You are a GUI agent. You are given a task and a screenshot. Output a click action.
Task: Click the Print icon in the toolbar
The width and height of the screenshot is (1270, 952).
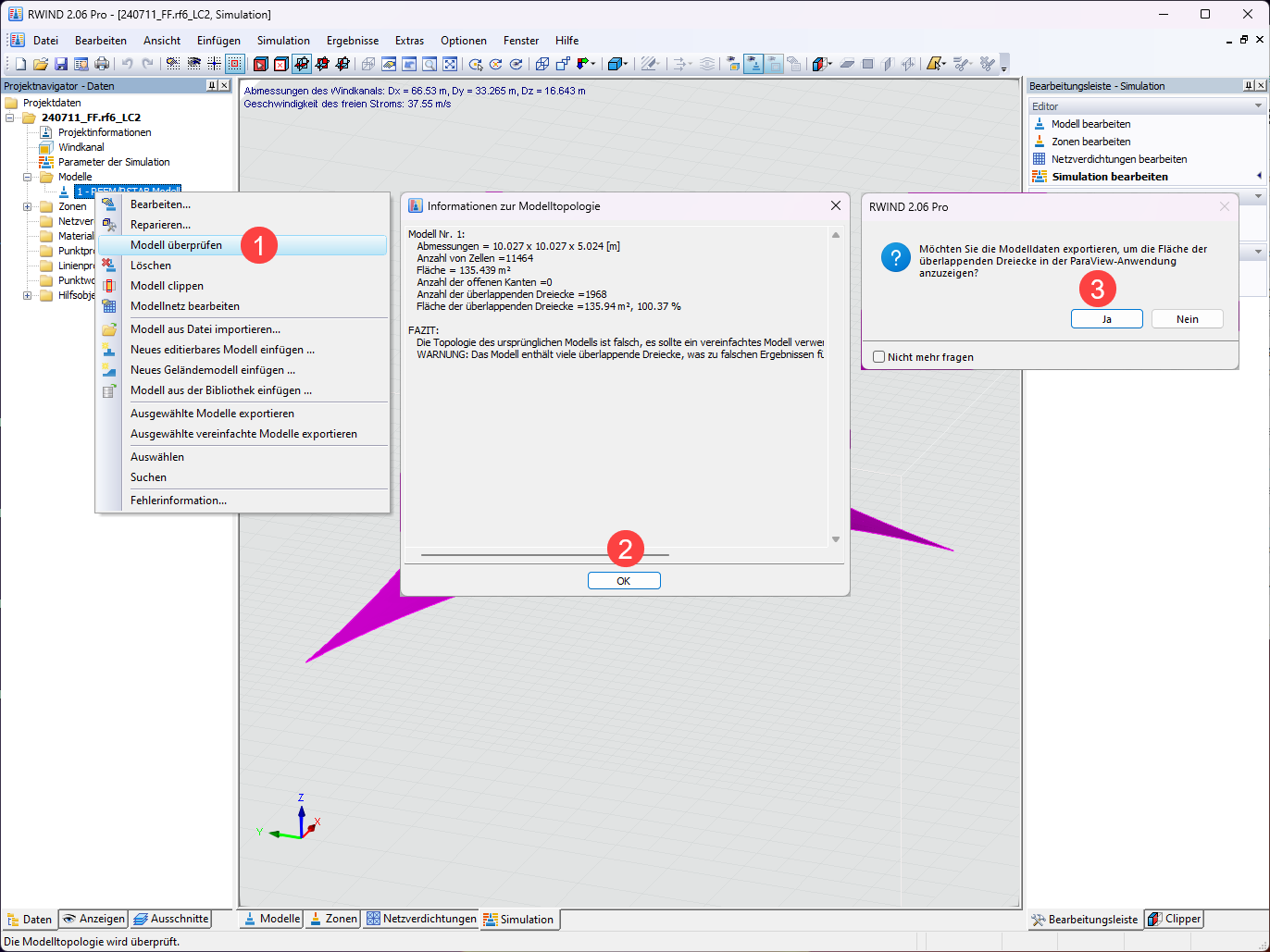point(103,63)
